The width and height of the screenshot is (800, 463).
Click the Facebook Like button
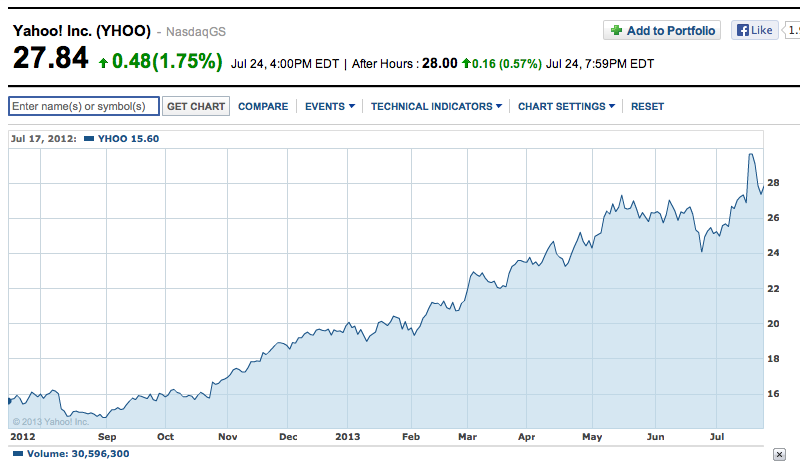755,30
